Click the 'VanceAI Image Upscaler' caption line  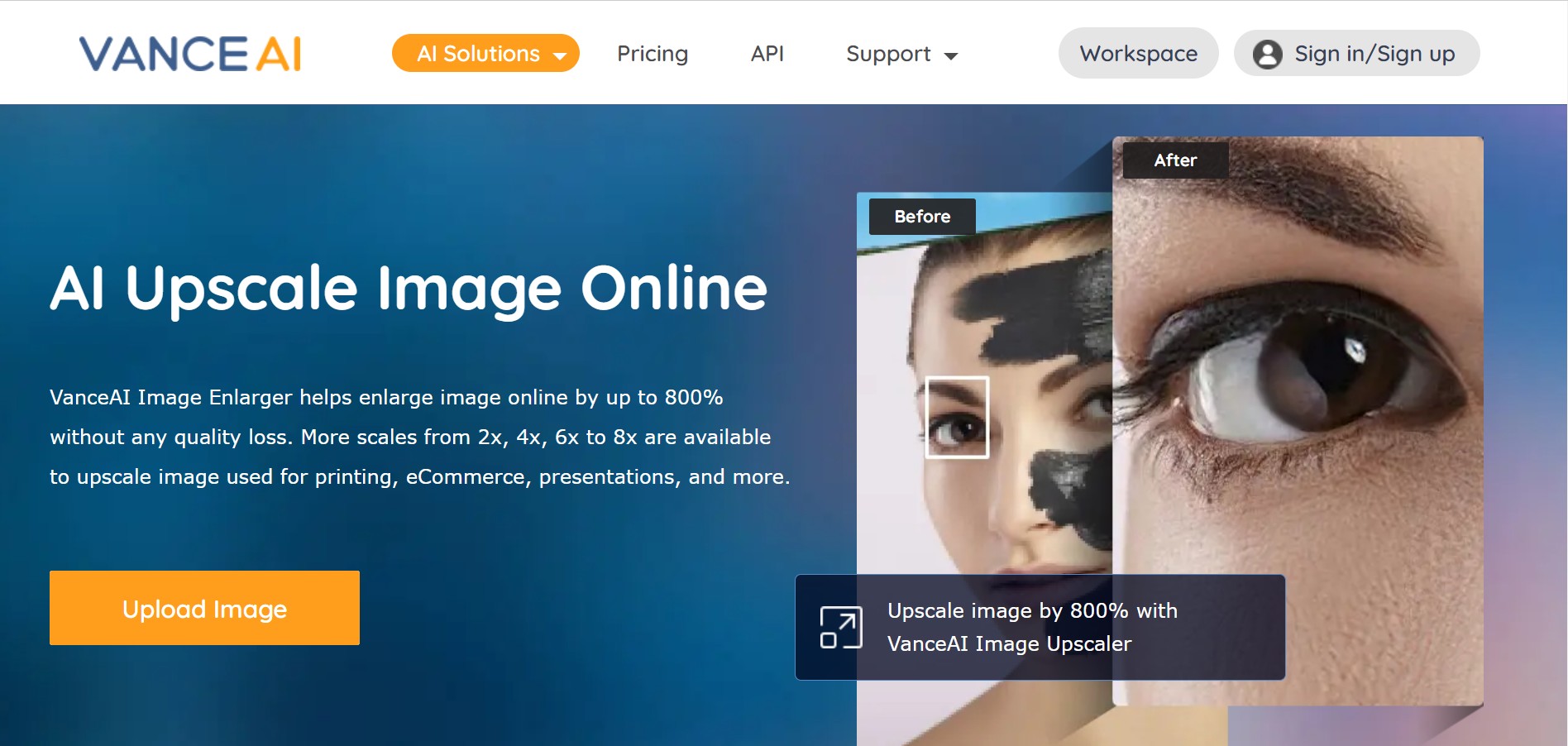(1009, 643)
